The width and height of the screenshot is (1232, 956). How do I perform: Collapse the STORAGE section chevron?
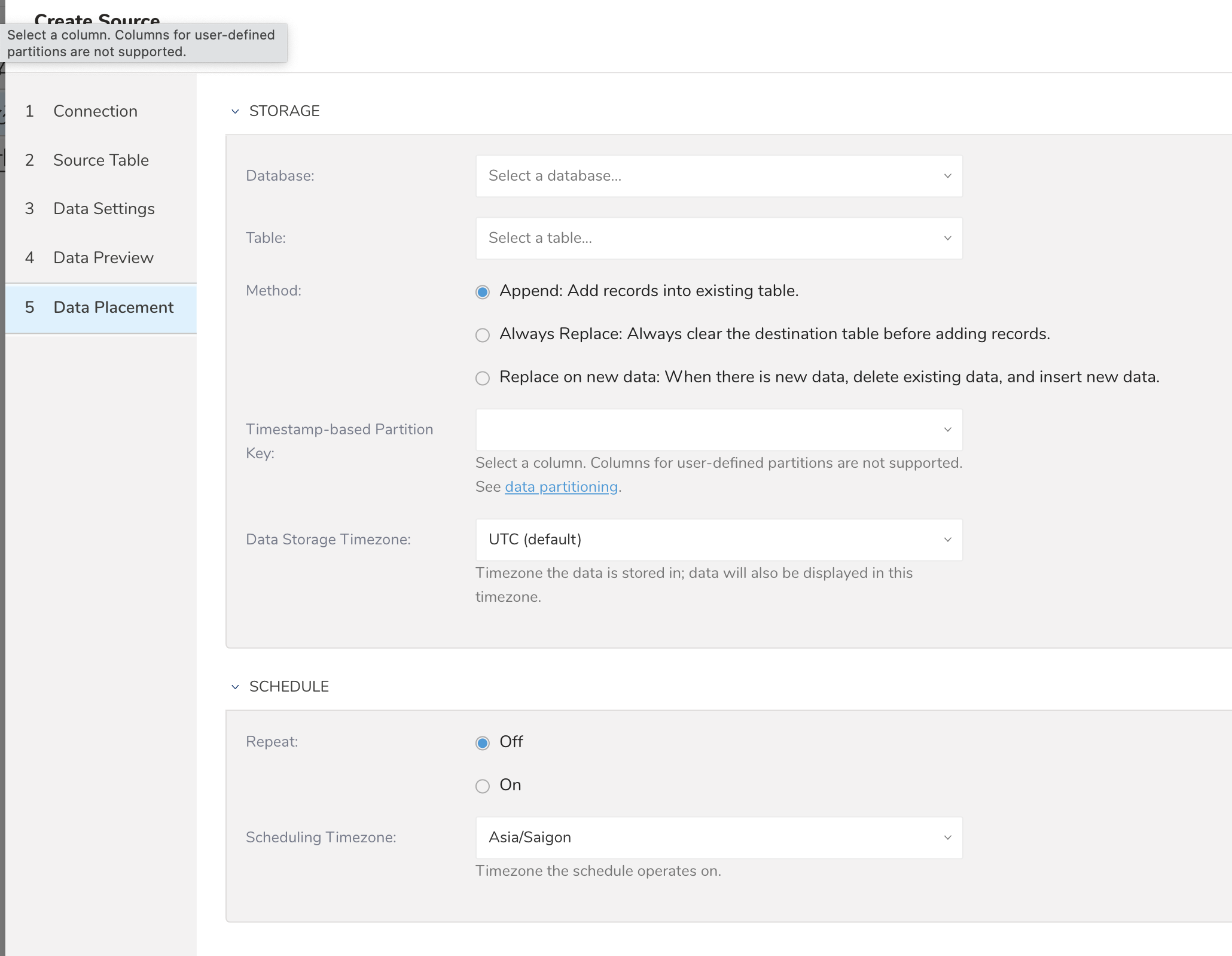click(235, 111)
